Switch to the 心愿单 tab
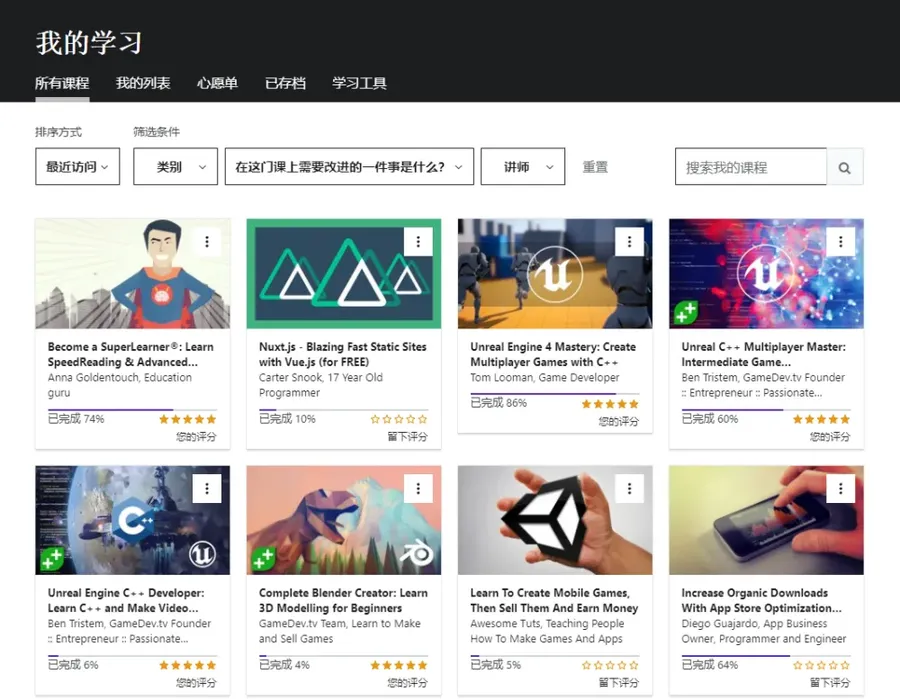Screen dimensions: 900x699 click(x=217, y=83)
